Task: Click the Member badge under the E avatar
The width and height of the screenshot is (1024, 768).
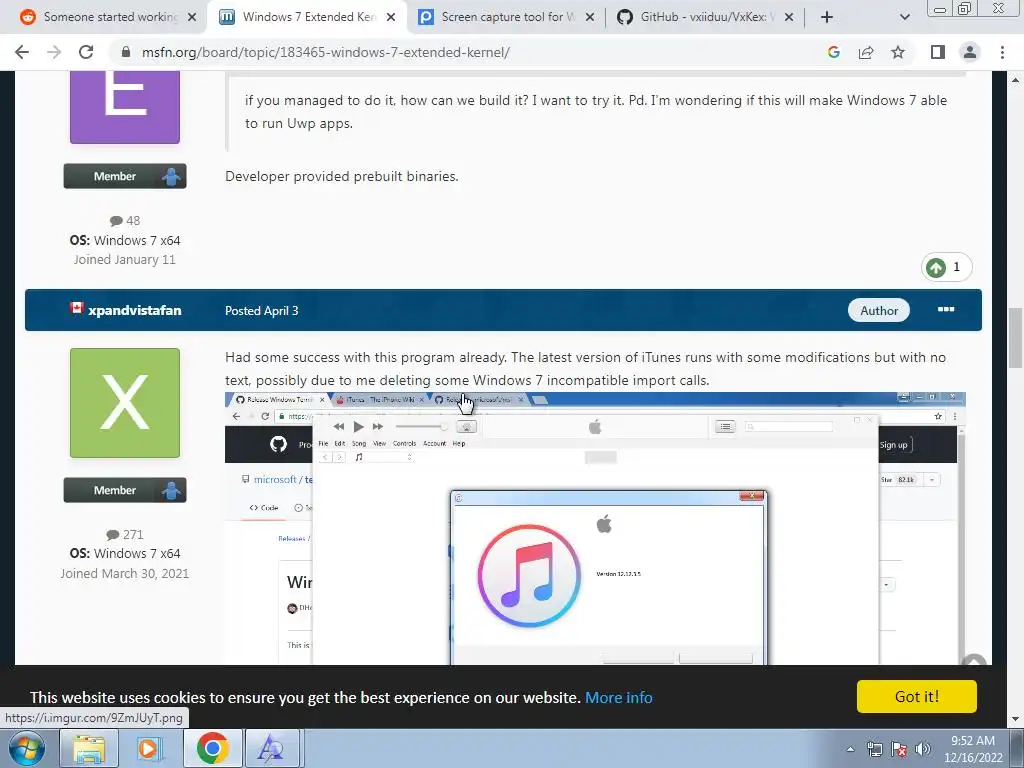Action: pyautogui.click(x=125, y=176)
